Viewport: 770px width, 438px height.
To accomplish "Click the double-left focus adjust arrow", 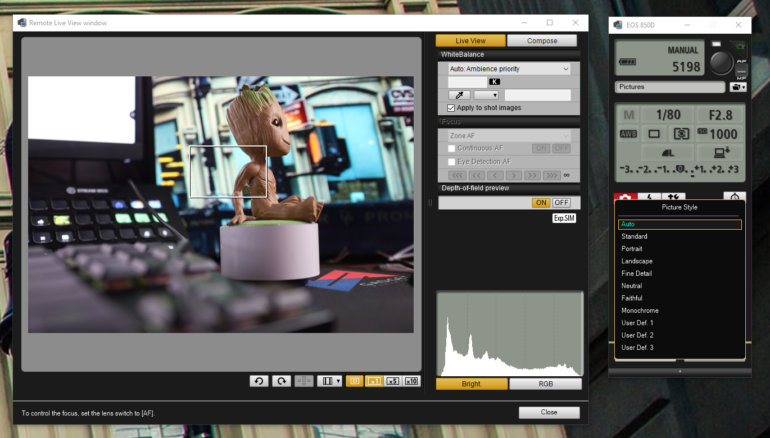I will point(476,175).
